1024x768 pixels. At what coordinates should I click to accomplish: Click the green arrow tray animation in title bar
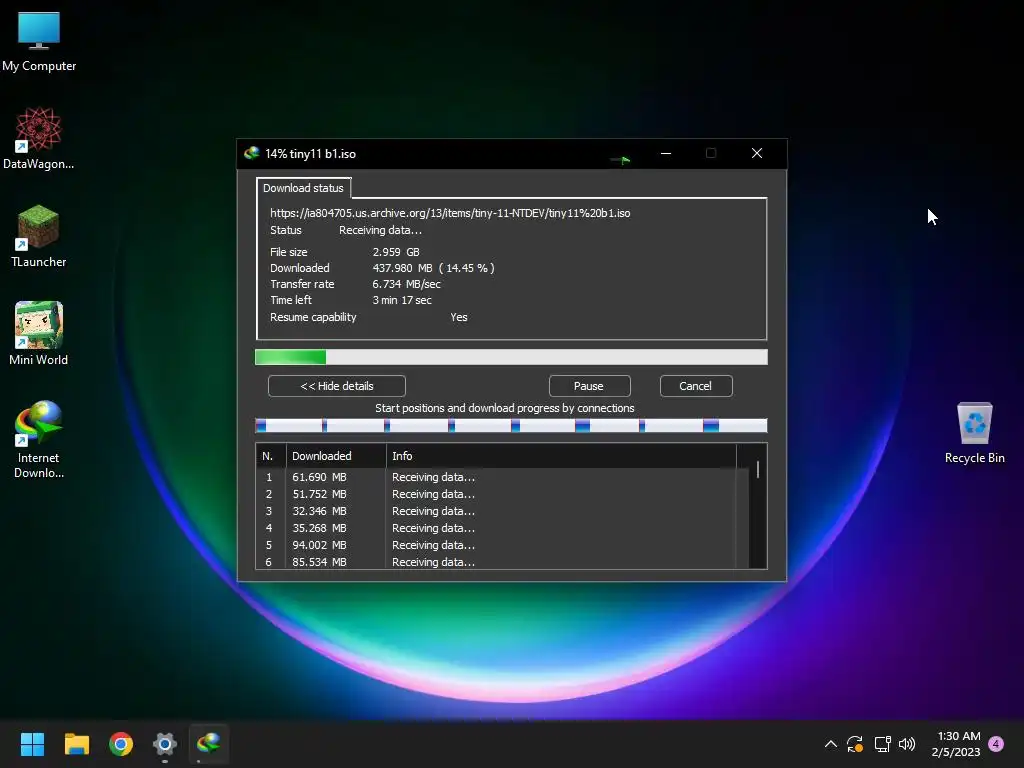[x=620, y=159]
